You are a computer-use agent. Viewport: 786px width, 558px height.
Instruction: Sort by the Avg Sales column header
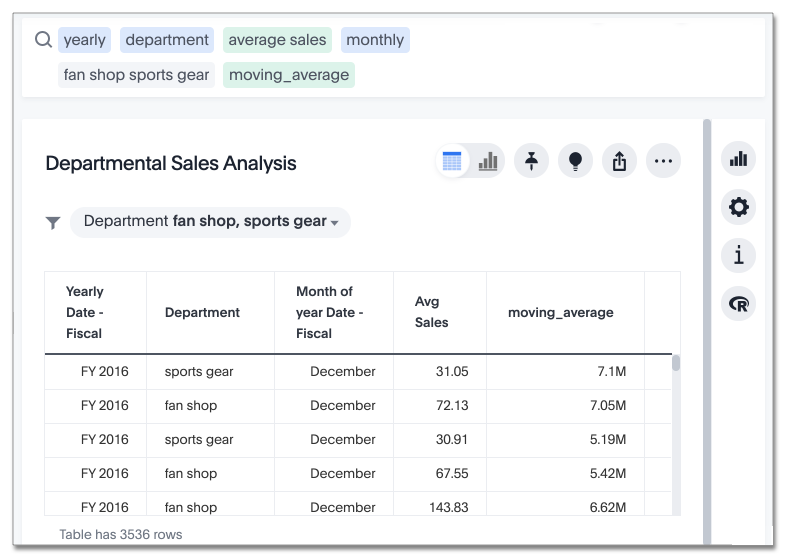pyautogui.click(x=432, y=312)
